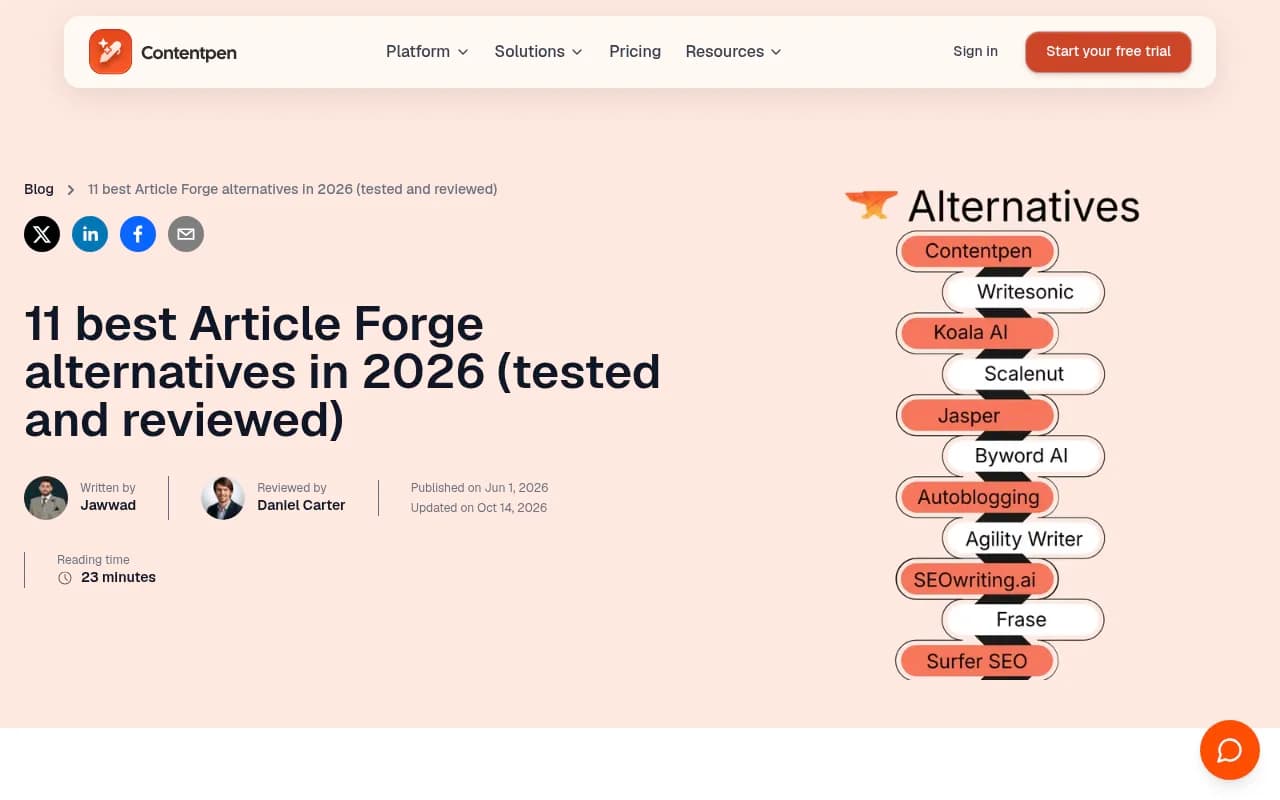
Task: Click the Alternatives title in the image
Action: [x=1024, y=207]
